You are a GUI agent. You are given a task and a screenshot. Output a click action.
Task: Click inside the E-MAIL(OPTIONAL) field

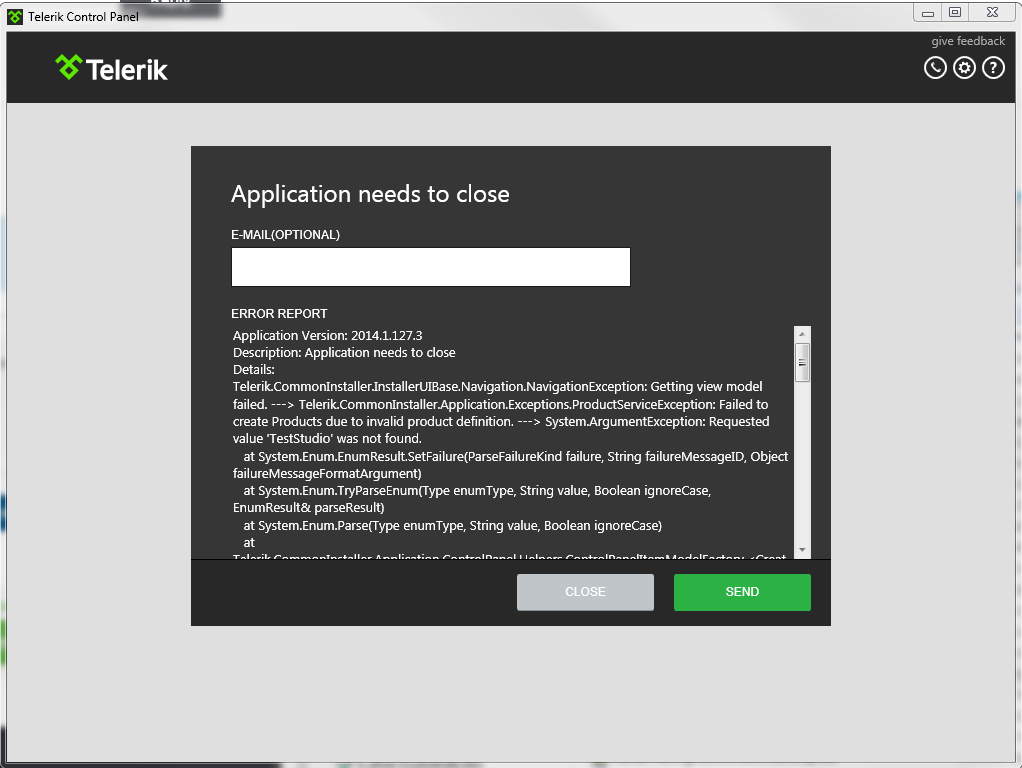pos(431,267)
